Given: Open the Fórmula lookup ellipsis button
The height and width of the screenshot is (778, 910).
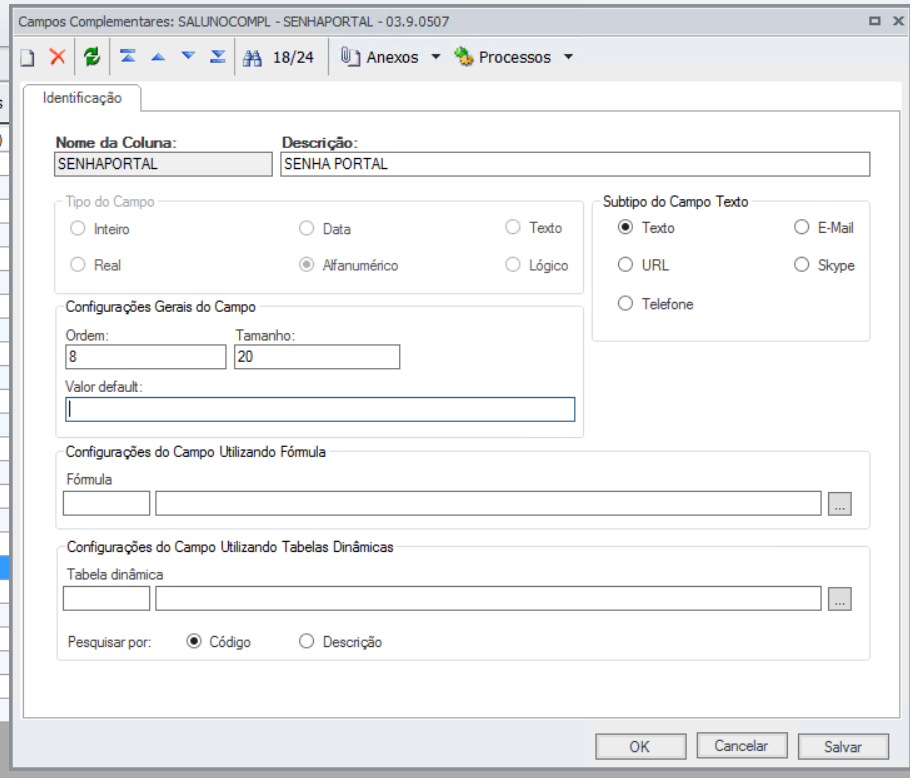Looking at the screenshot, I should (839, 504).
